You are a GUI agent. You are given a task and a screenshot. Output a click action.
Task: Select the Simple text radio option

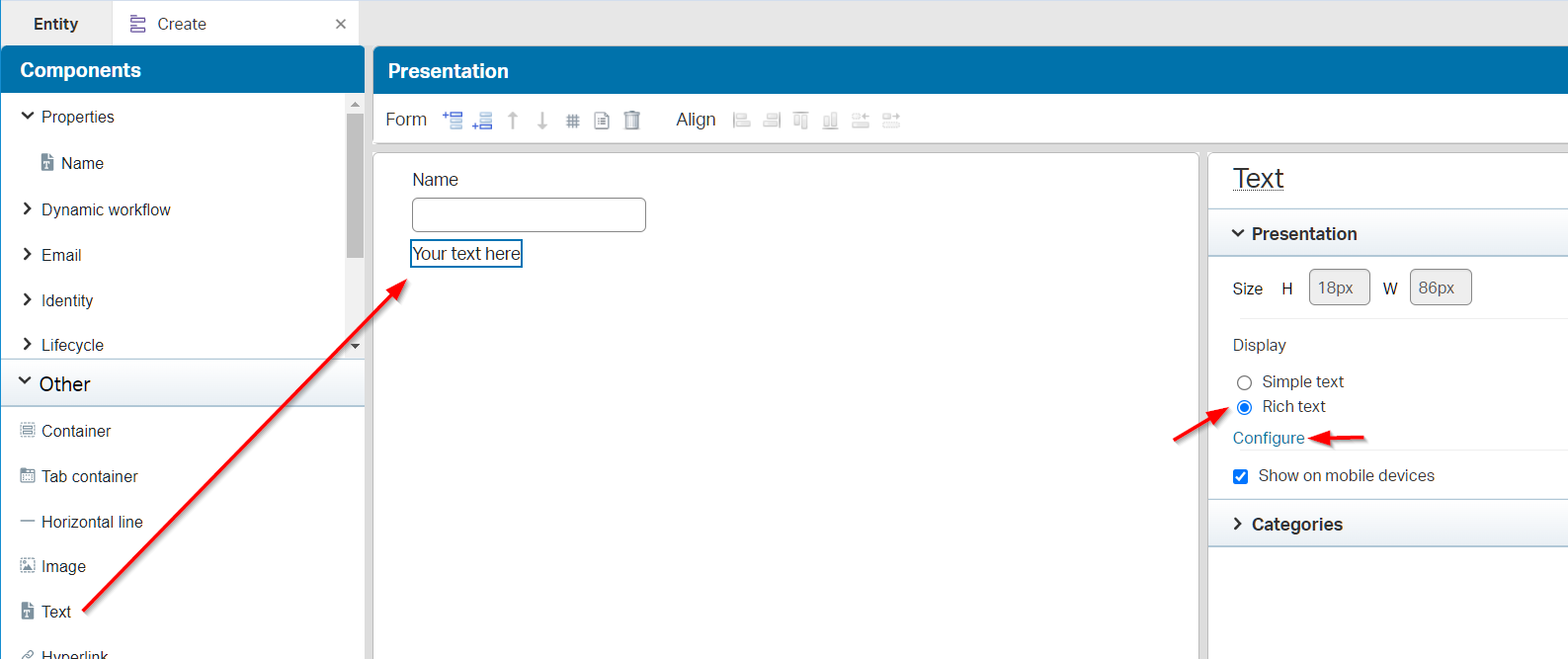[x=1244, y=382]
